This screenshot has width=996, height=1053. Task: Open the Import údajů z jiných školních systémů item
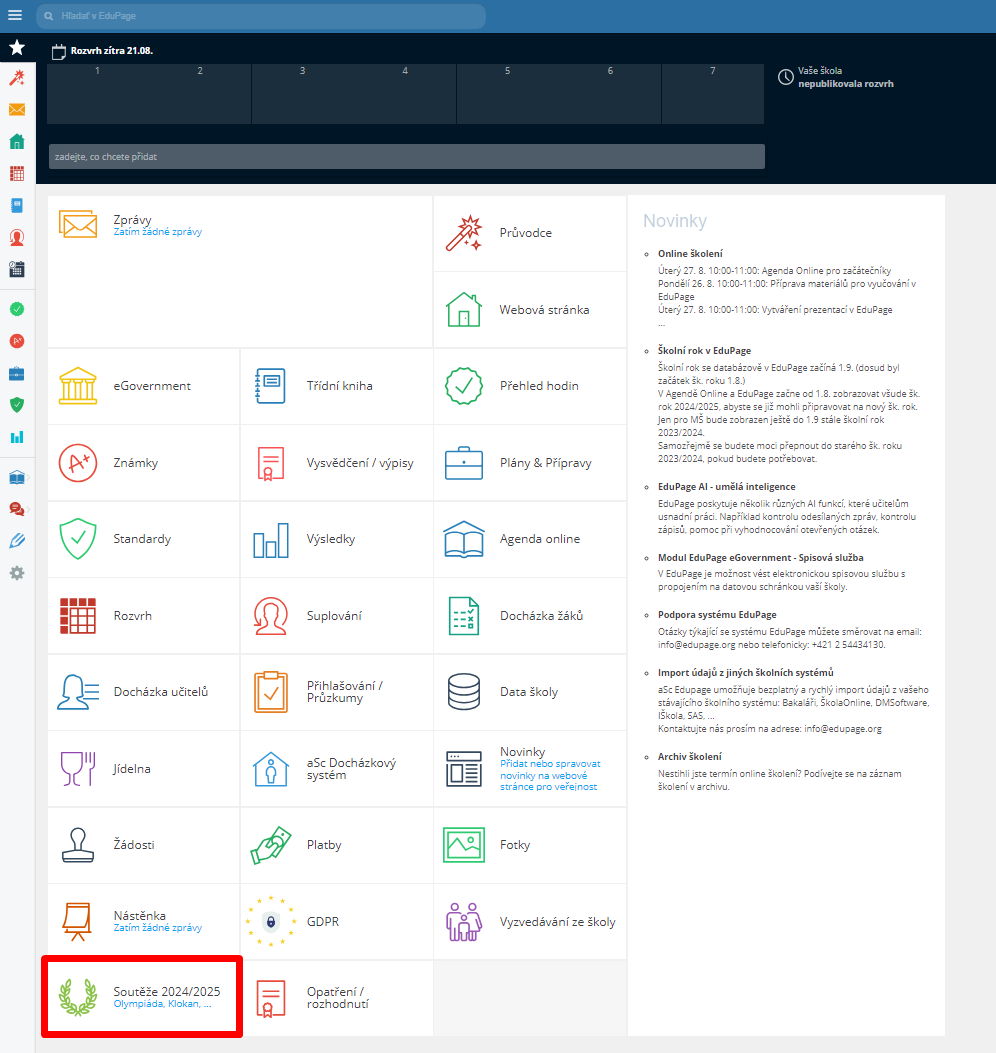[x=745, y=673]
